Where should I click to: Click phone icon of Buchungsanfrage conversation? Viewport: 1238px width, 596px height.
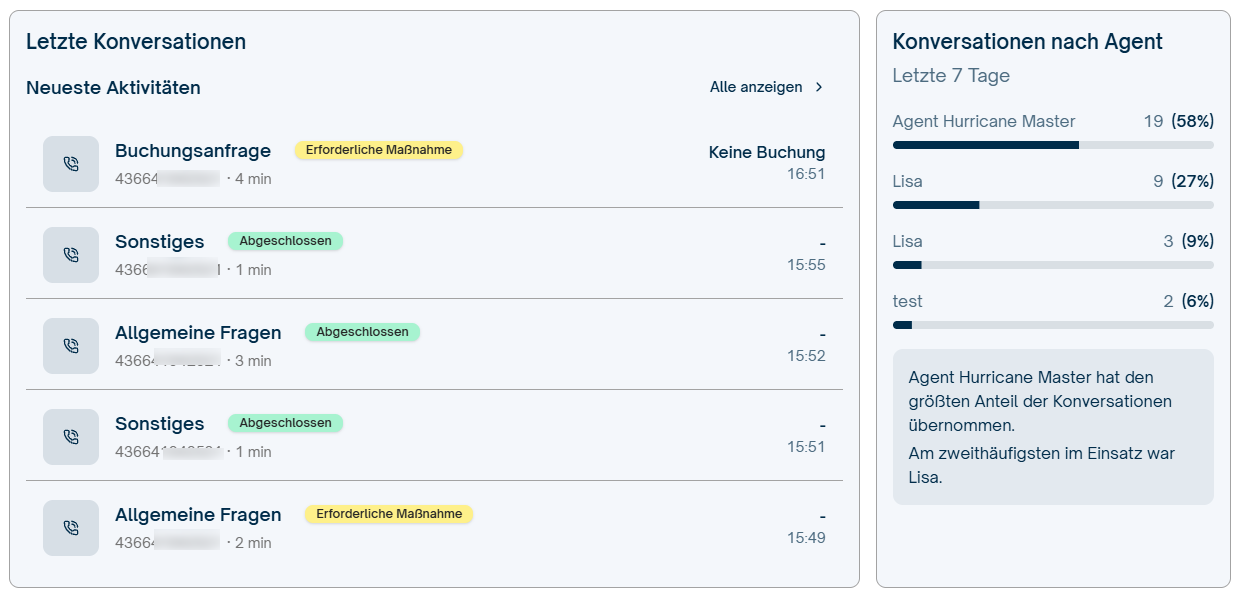point(71,164)
